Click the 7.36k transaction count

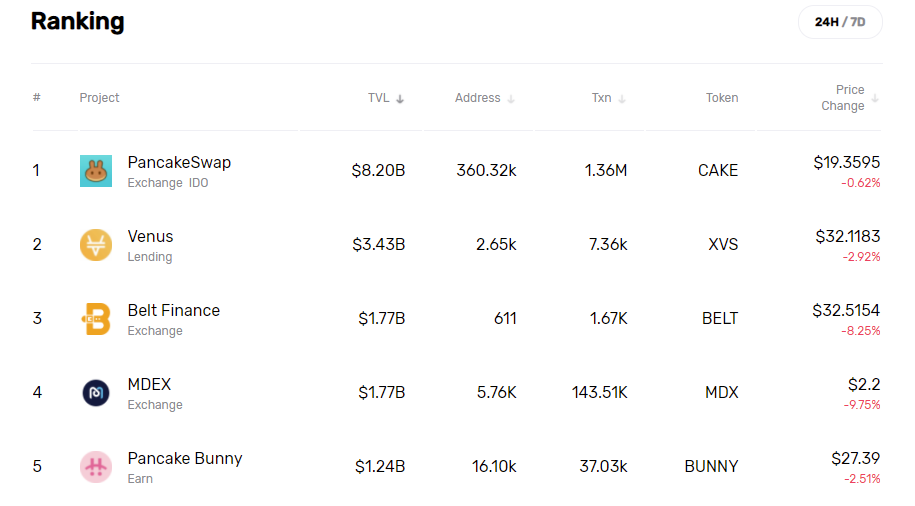click(x=608, y=245)
